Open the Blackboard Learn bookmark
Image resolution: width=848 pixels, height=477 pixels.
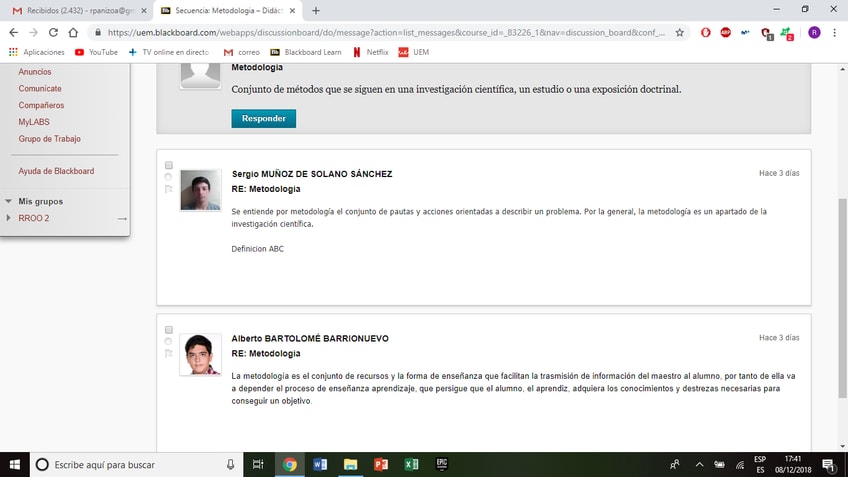[306, 52]
